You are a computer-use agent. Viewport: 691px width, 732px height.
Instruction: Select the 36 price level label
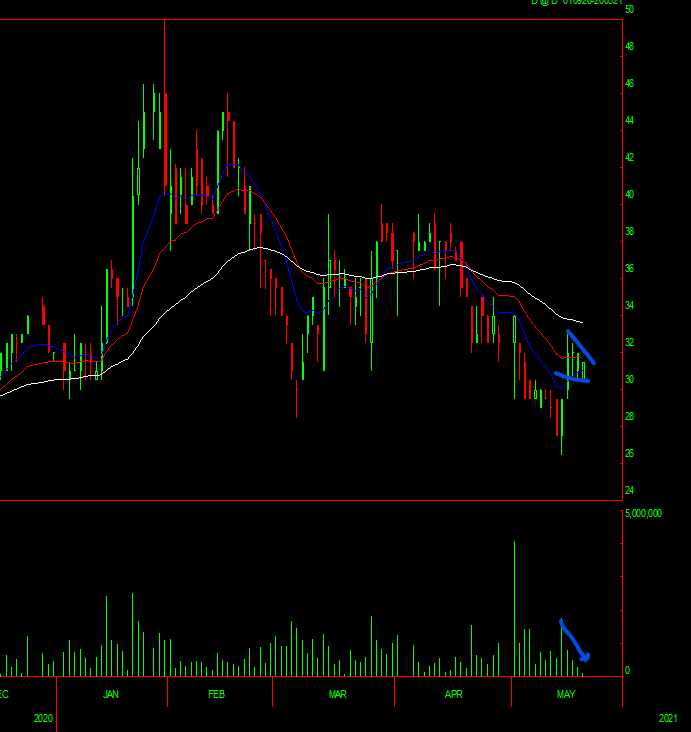click(x=629, y=268)
